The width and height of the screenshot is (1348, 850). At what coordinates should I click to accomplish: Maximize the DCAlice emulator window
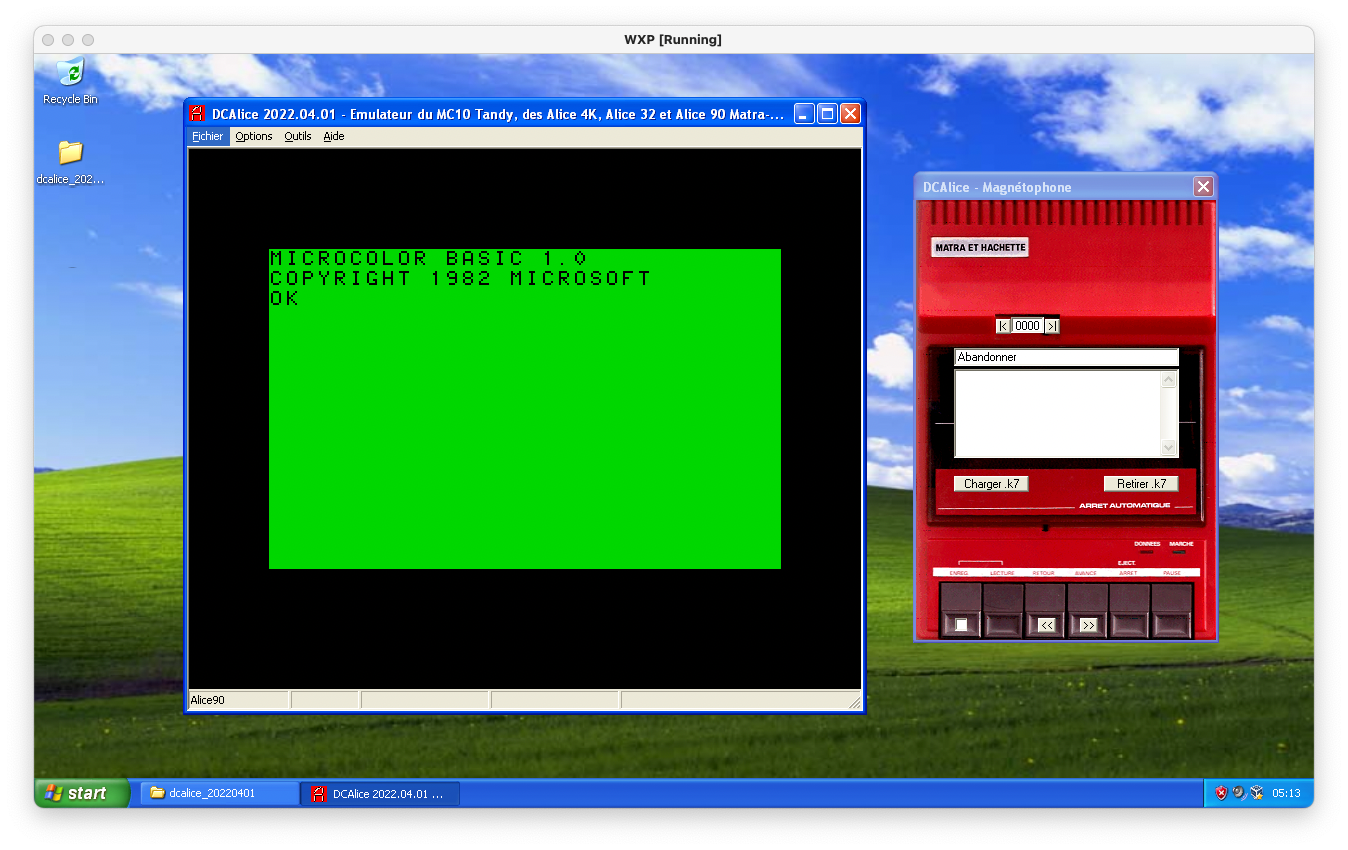[827, 114]
